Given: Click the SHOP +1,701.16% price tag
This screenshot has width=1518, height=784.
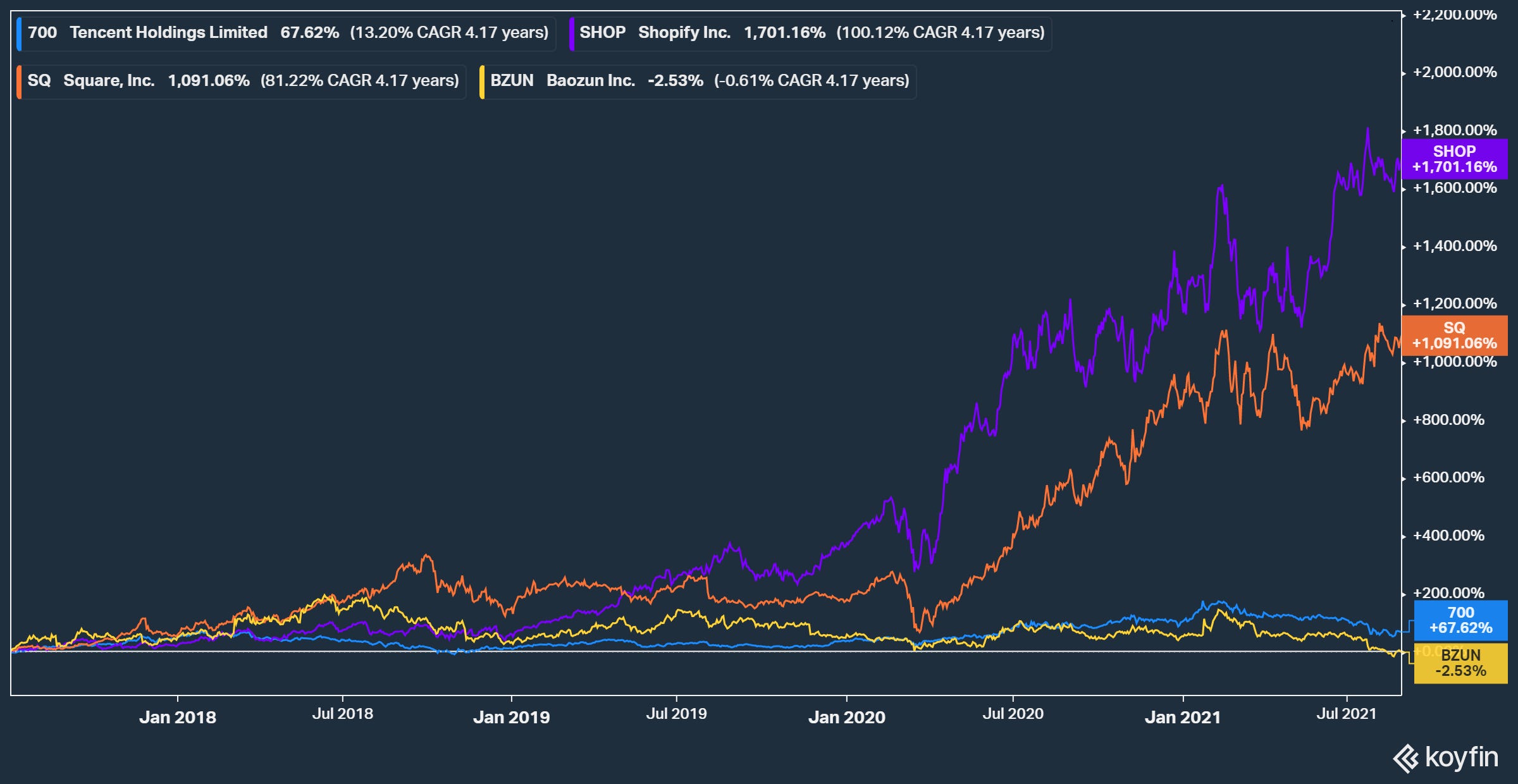Looking at the screenshot, I should pos(1455,159).
